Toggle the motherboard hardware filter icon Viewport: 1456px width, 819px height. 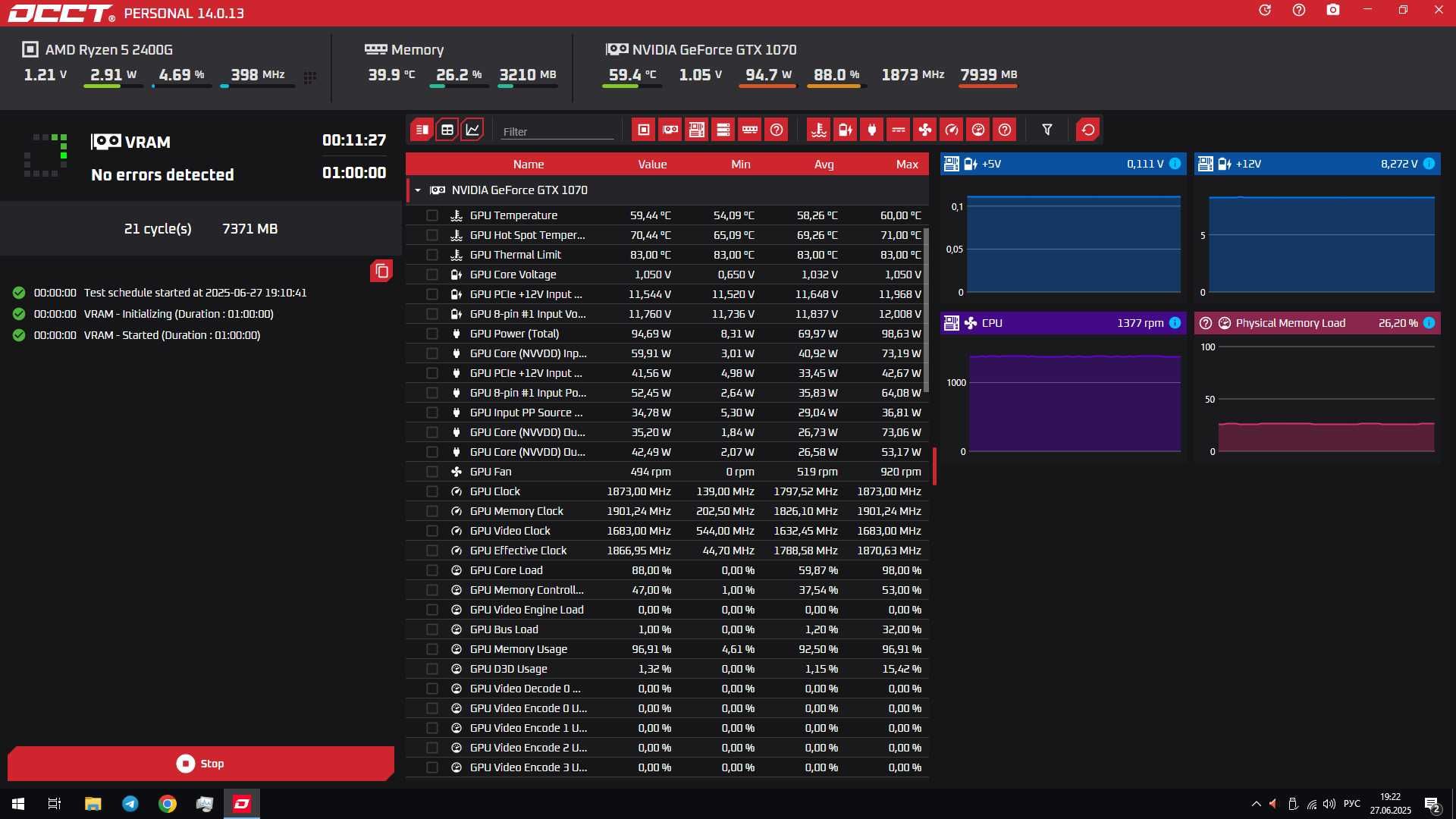pos(697,130)
